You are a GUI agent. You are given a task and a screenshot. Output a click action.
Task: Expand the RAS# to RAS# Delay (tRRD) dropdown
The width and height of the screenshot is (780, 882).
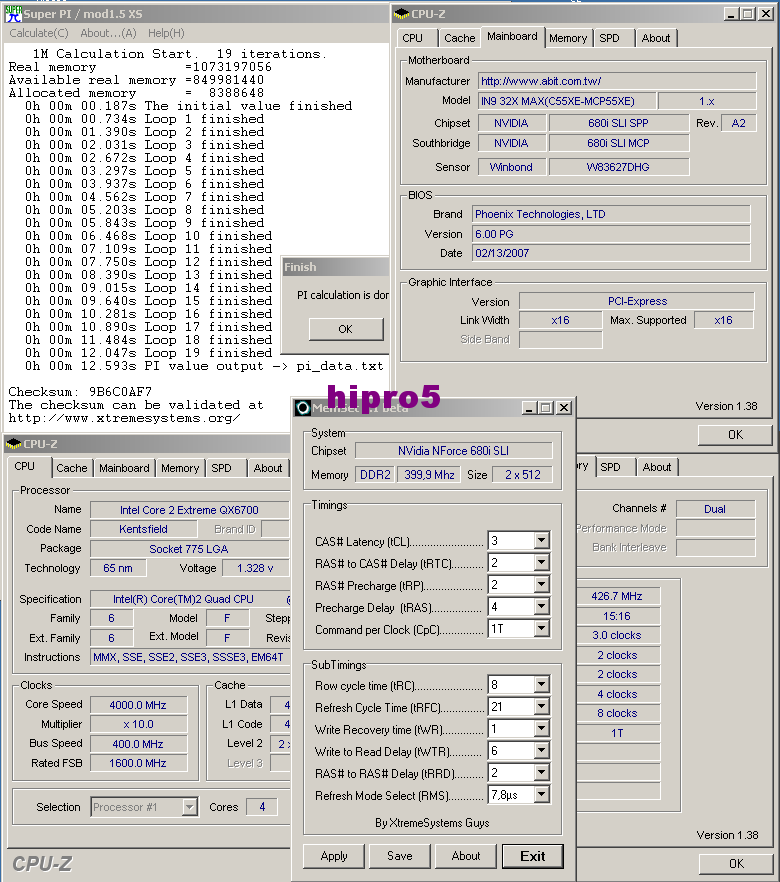tap(542, 773)
